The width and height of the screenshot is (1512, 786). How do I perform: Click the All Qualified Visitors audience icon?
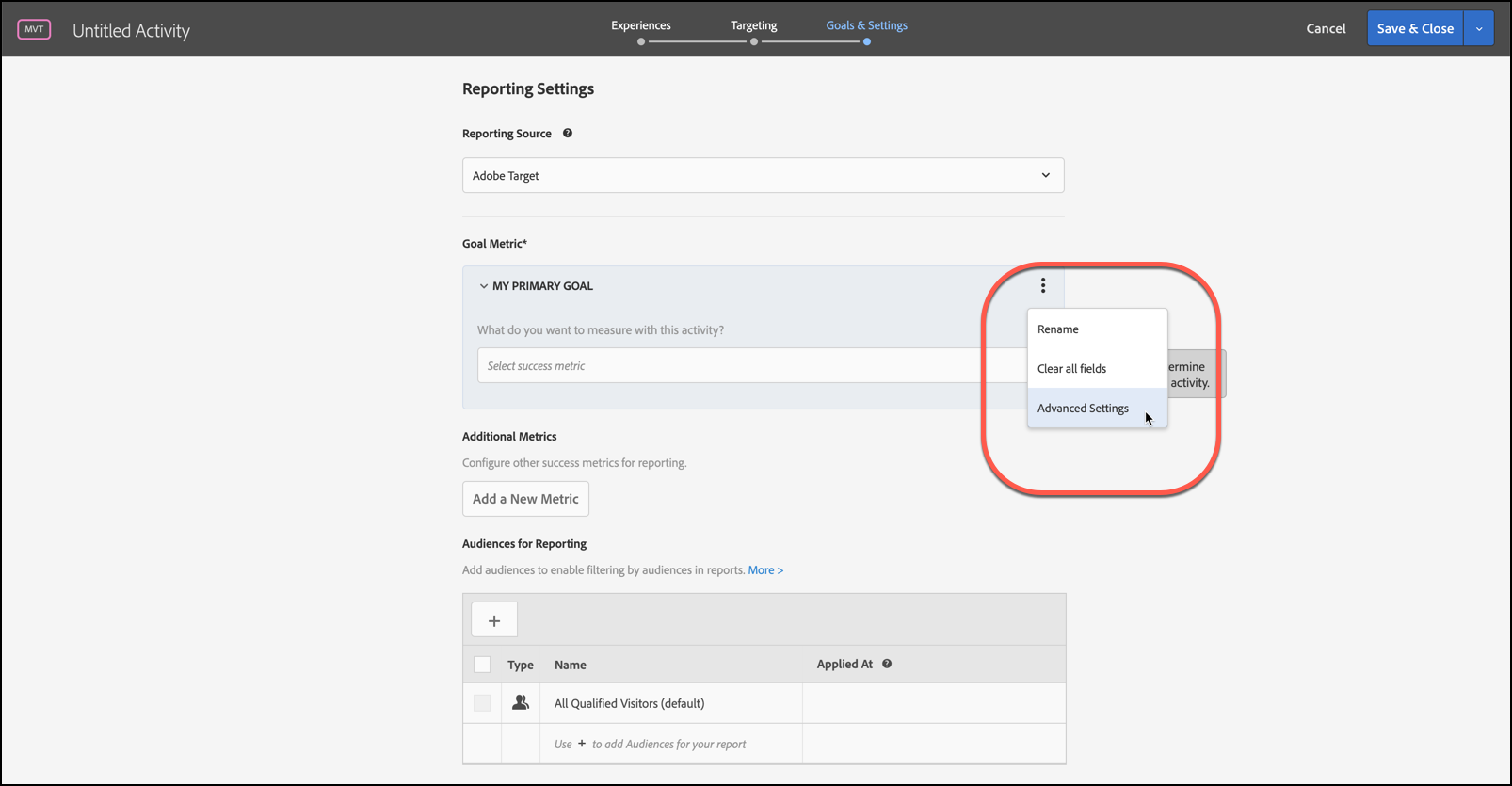tap(521, 703)
